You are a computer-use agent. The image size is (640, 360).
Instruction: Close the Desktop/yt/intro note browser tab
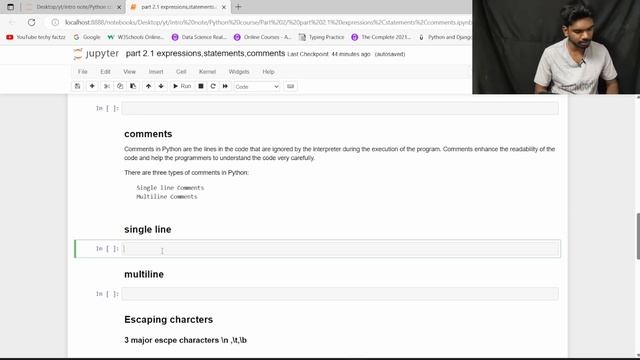(x=119, y=7)
